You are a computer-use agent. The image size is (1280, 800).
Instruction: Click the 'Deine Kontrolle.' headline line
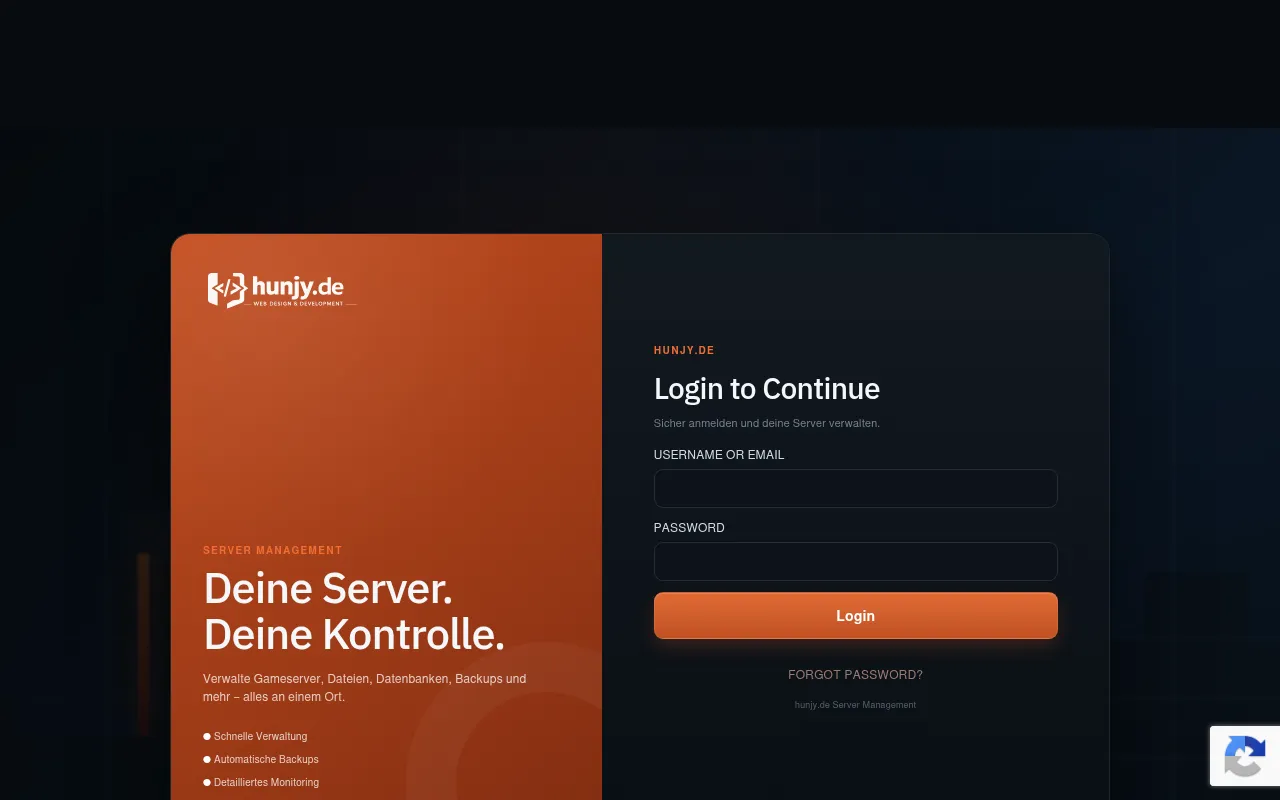tap(354, 634)
